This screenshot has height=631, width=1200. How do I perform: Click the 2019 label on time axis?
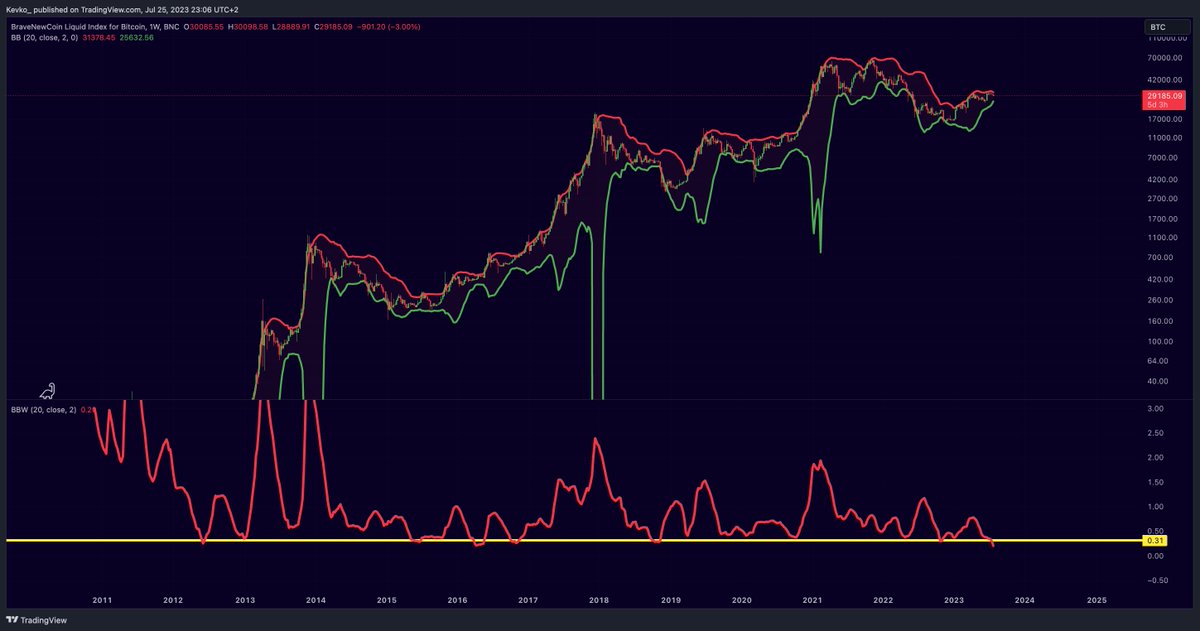click(x=670, y=600)
